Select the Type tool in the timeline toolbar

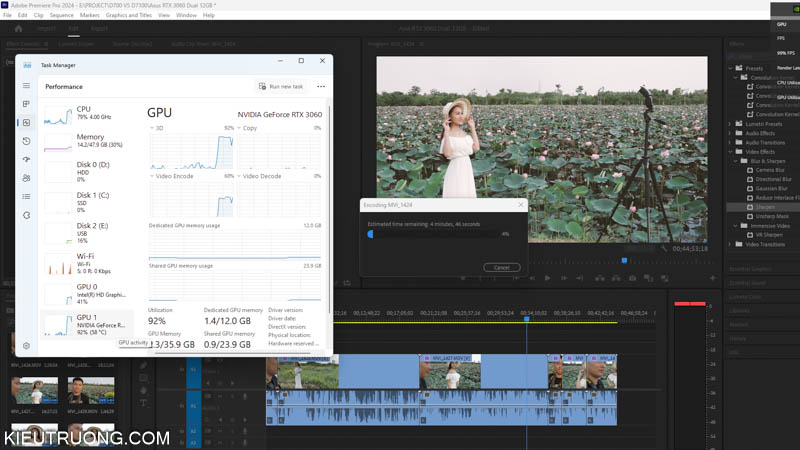click(144, 403)
